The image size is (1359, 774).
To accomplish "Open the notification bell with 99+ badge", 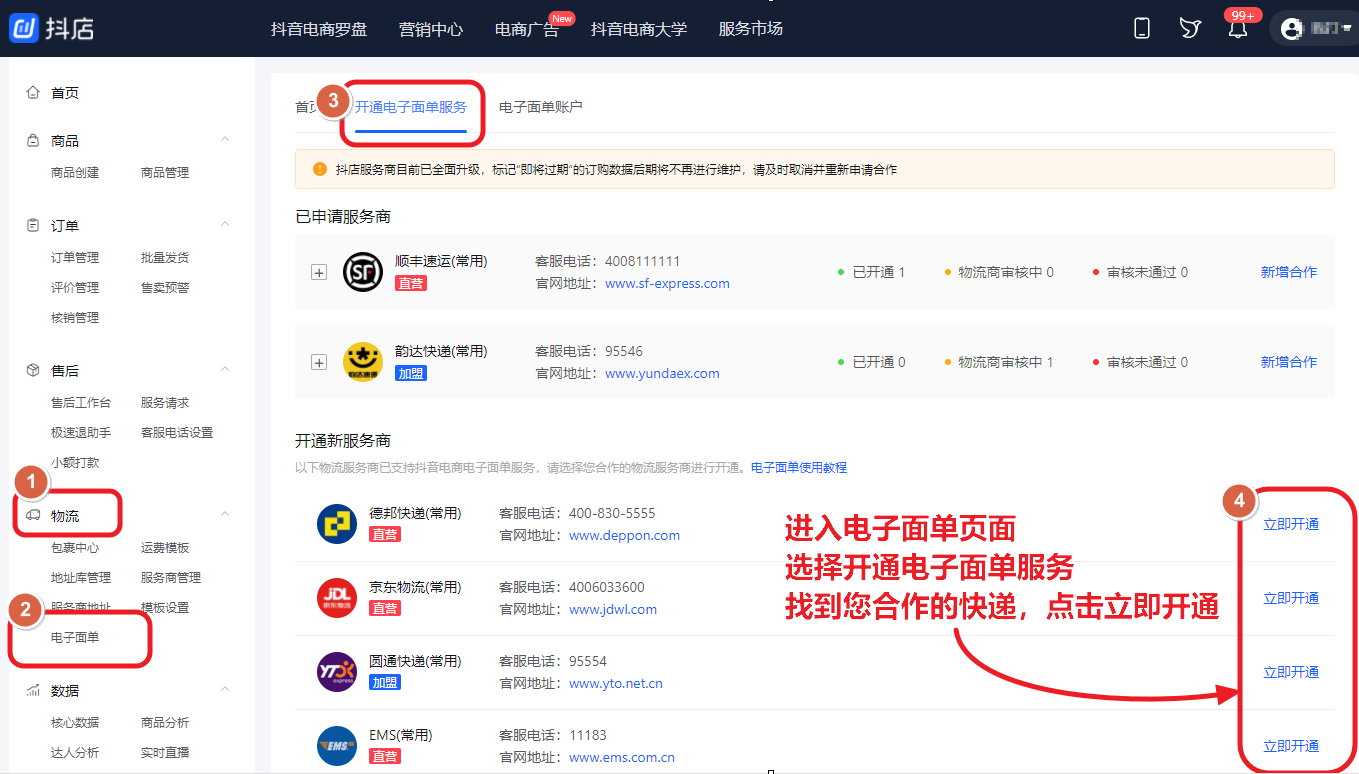I will [x=1238, y=28].
